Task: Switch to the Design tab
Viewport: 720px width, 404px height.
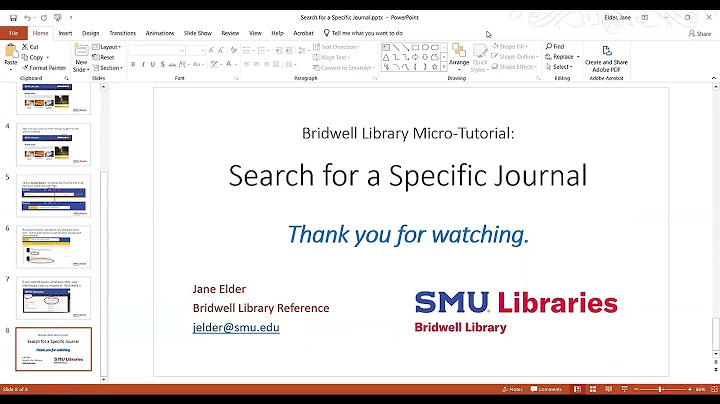Action: (x=90, y=33)
